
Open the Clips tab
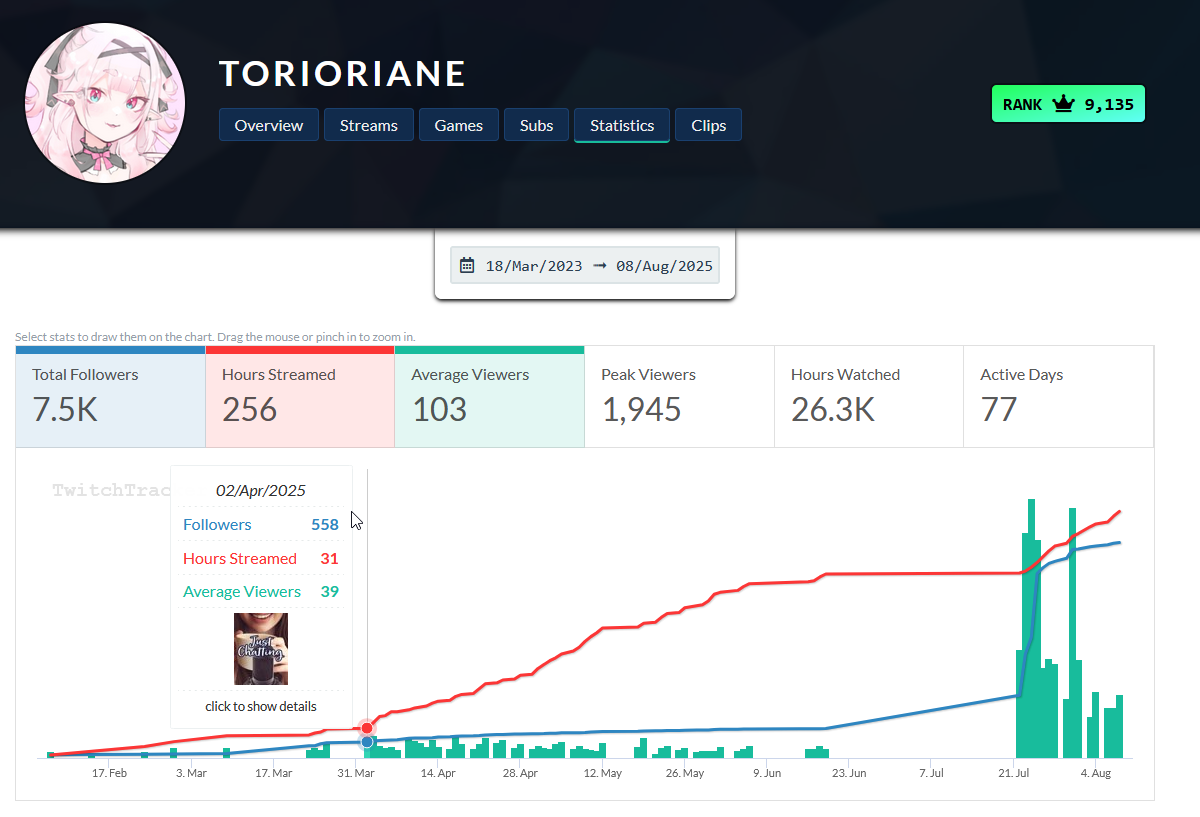tap(708, 125)
